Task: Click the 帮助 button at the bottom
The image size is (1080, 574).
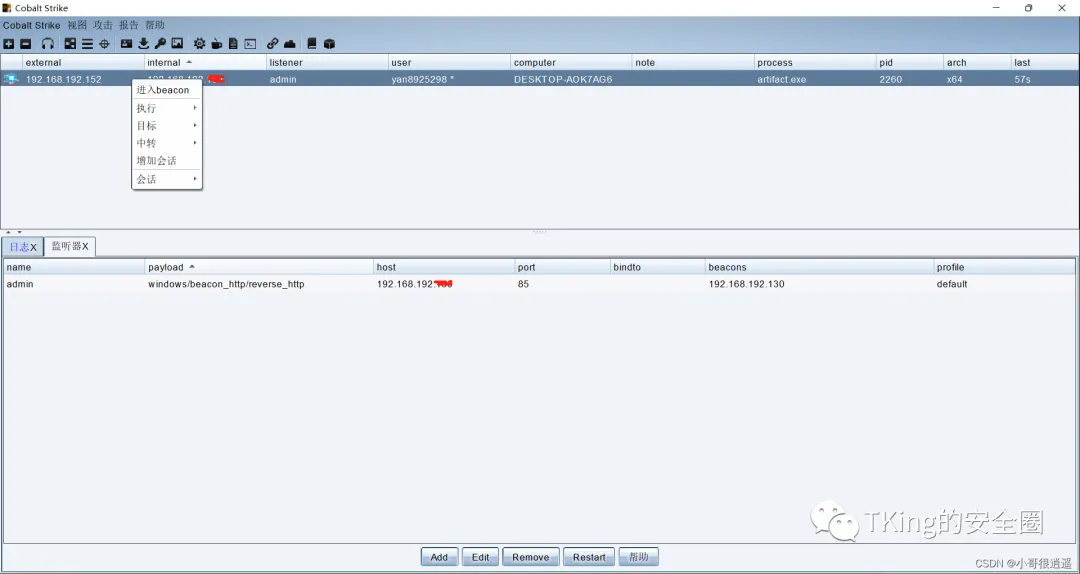Action: pos(638,557)
